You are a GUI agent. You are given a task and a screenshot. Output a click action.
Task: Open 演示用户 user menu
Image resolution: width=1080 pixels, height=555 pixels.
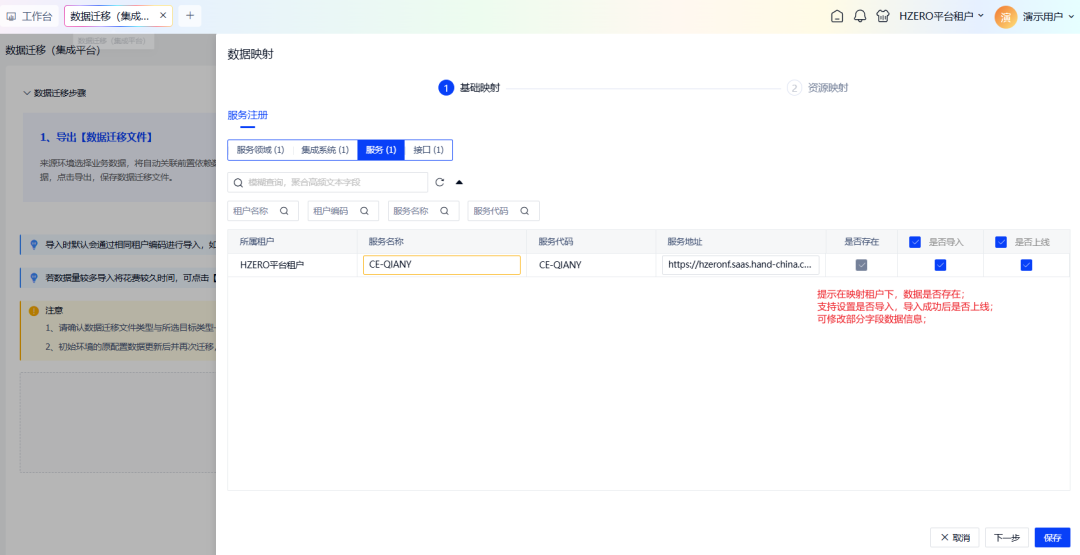[1048, 17]
